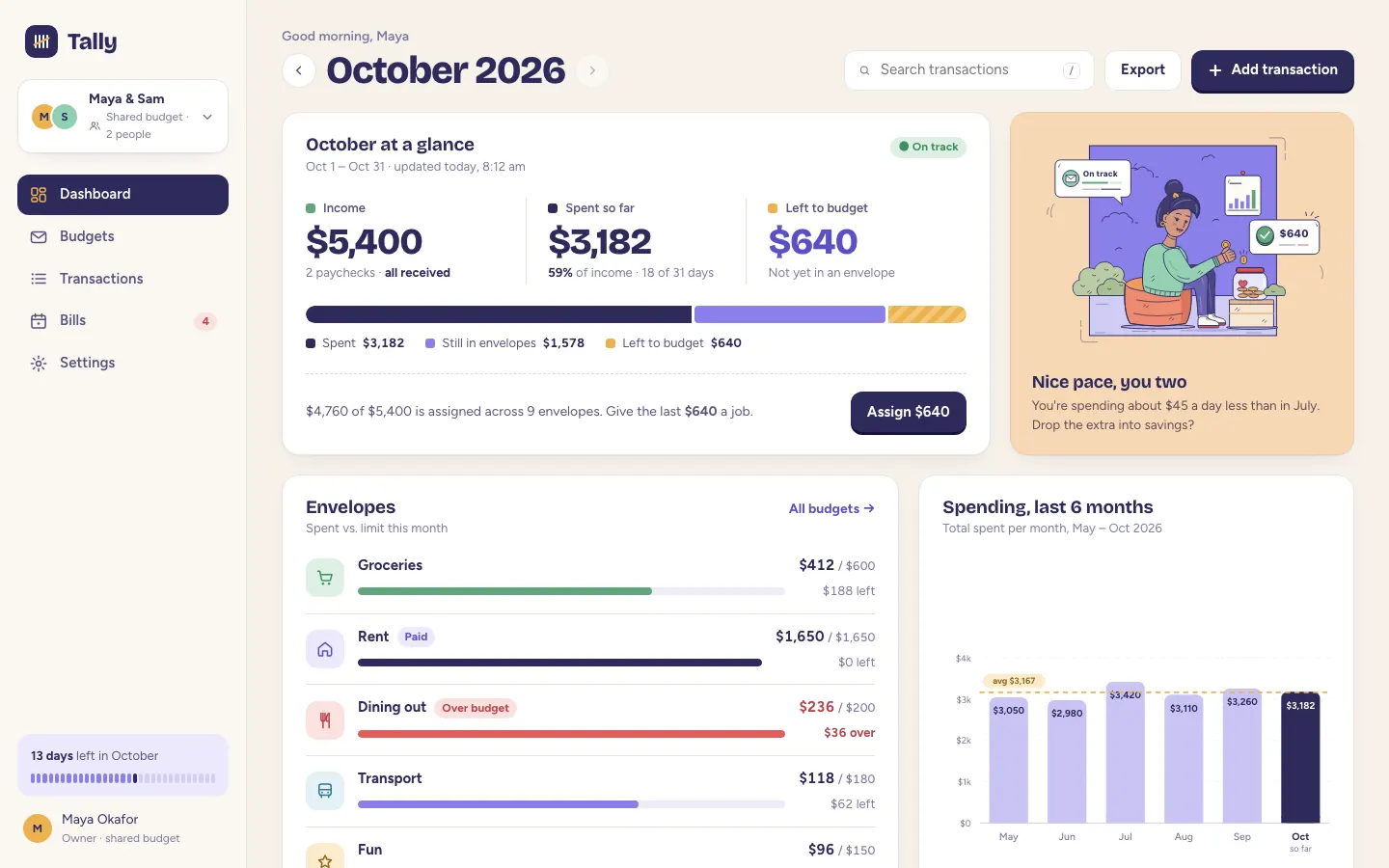Click the 13 days left in October card

(x=123, y=766)
